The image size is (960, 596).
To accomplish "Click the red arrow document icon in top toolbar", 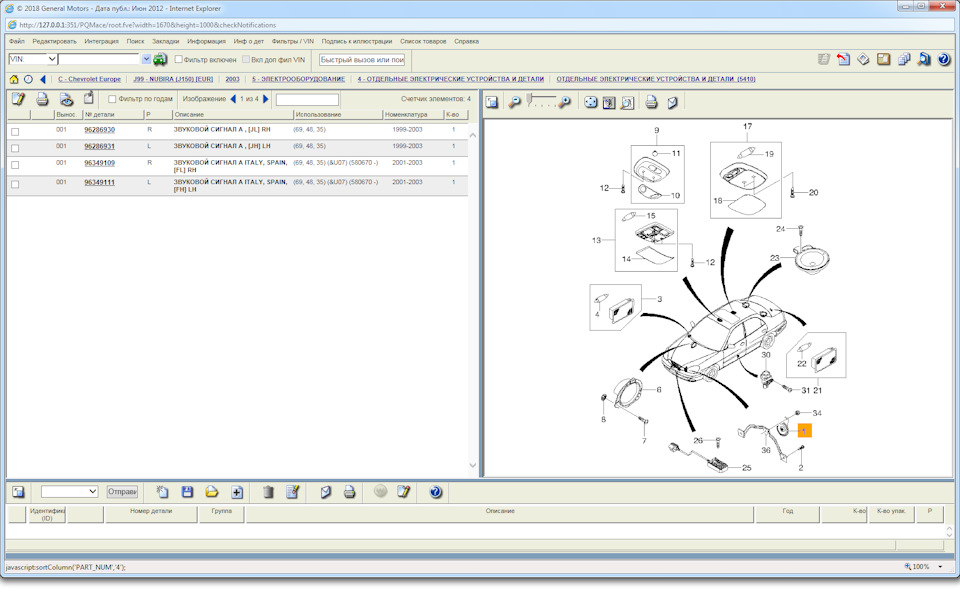I will click(x=843, y=59).
